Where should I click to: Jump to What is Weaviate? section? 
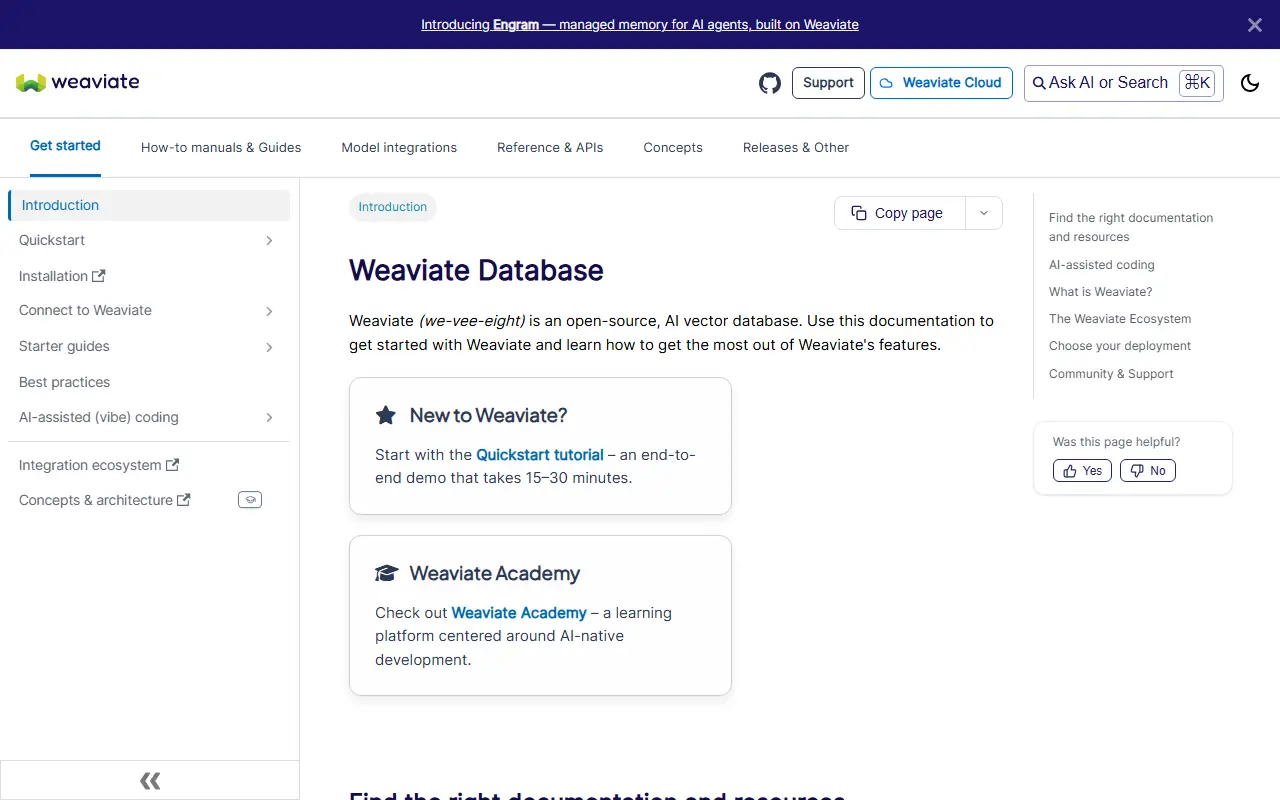click(1100, 292)
